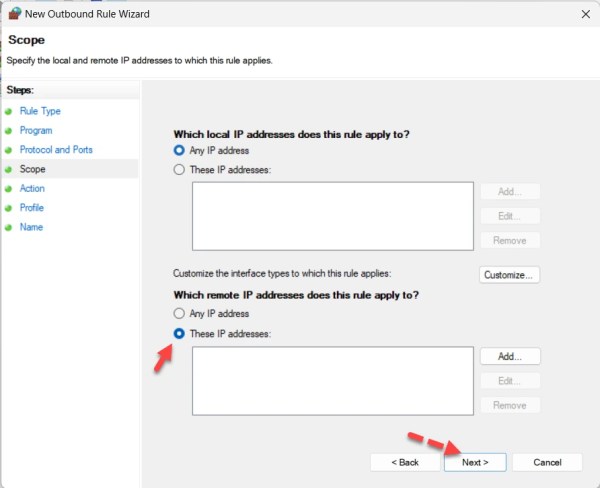Click green bullet beside Profile step
Viewport: 600px width, 488px height.
[x=9, y=208]
